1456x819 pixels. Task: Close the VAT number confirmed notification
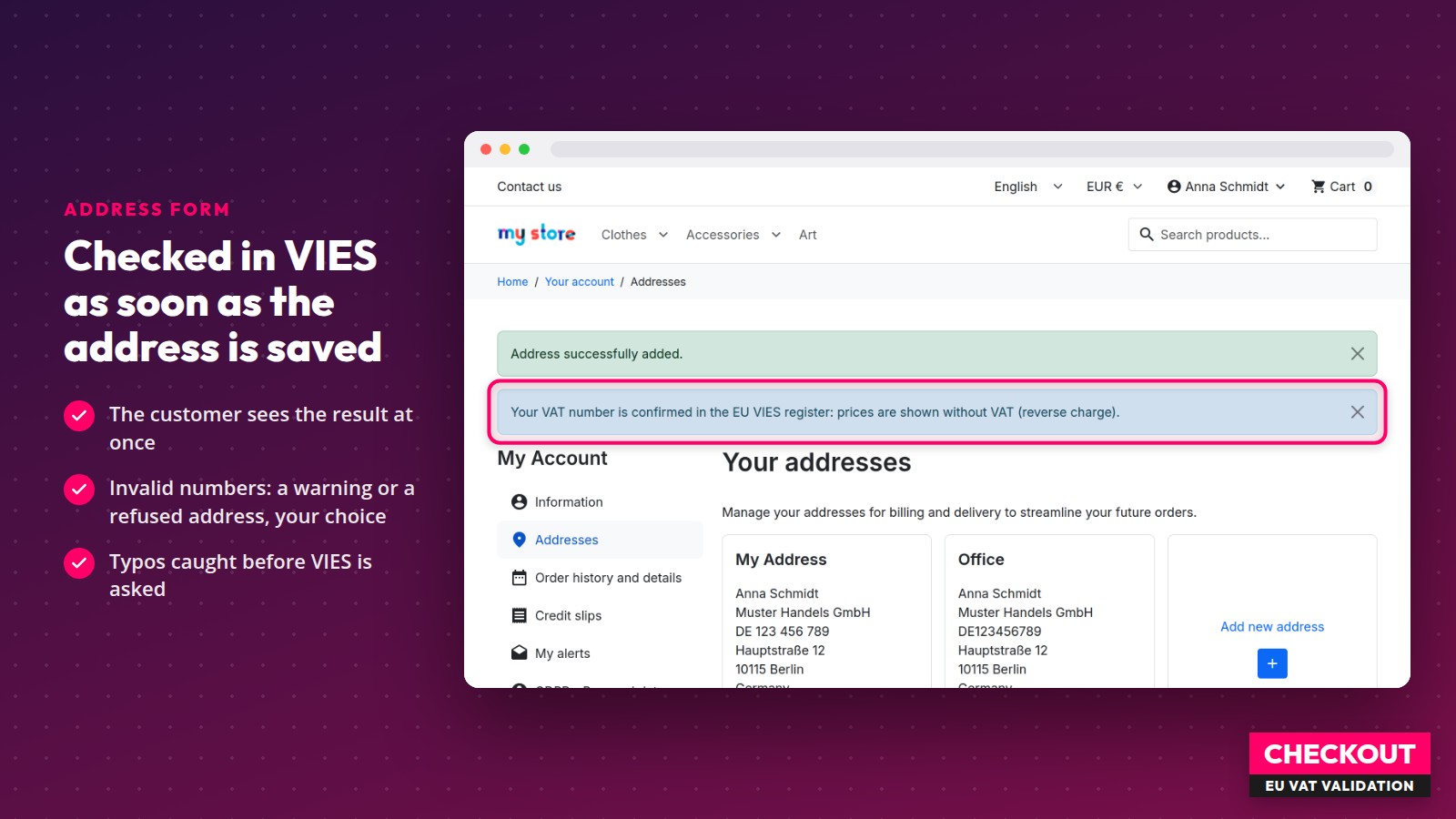pyautogui.click(x=1357, y=412)
